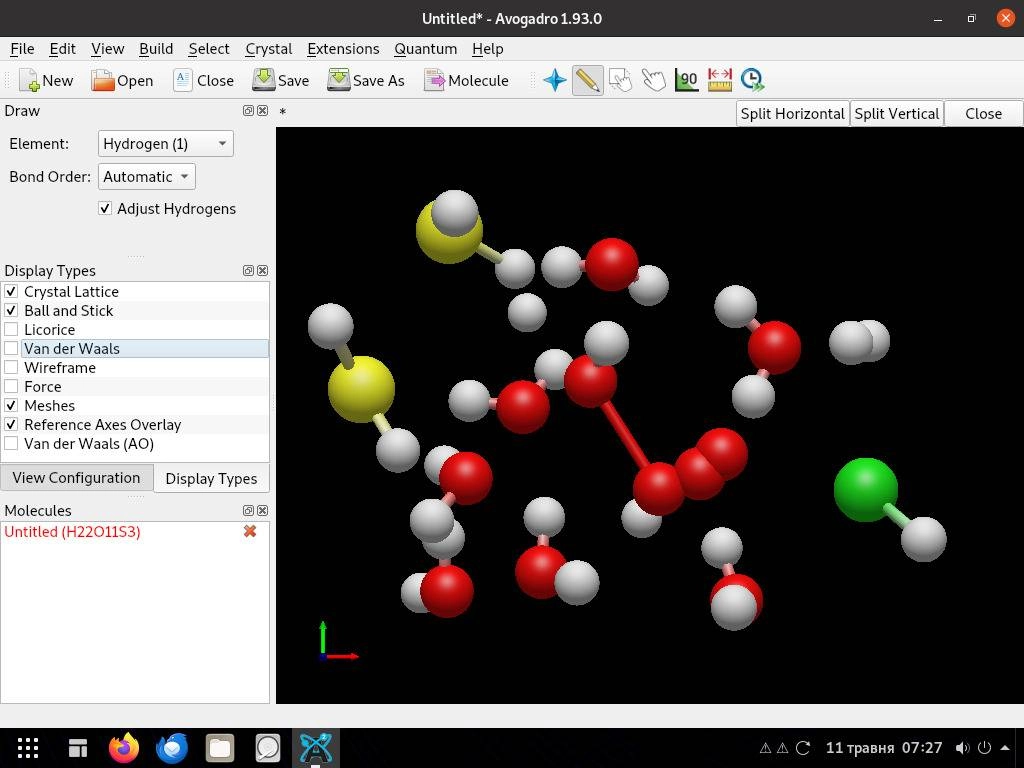This screenshot has width=1024, height=768.
Task: Enable the Licorice display type
Action: 11,329
